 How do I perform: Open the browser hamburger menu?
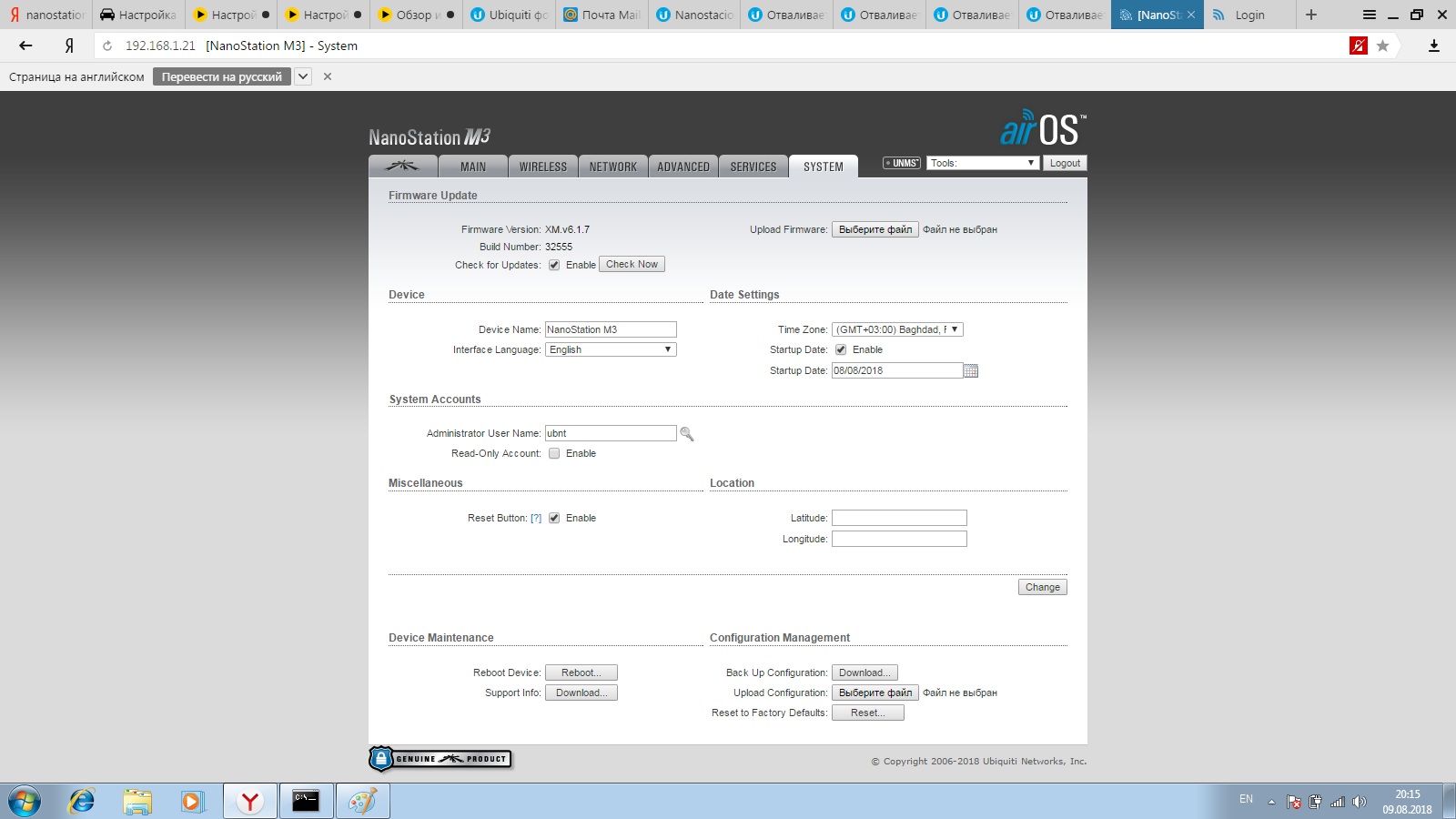tap(1369, 15)
